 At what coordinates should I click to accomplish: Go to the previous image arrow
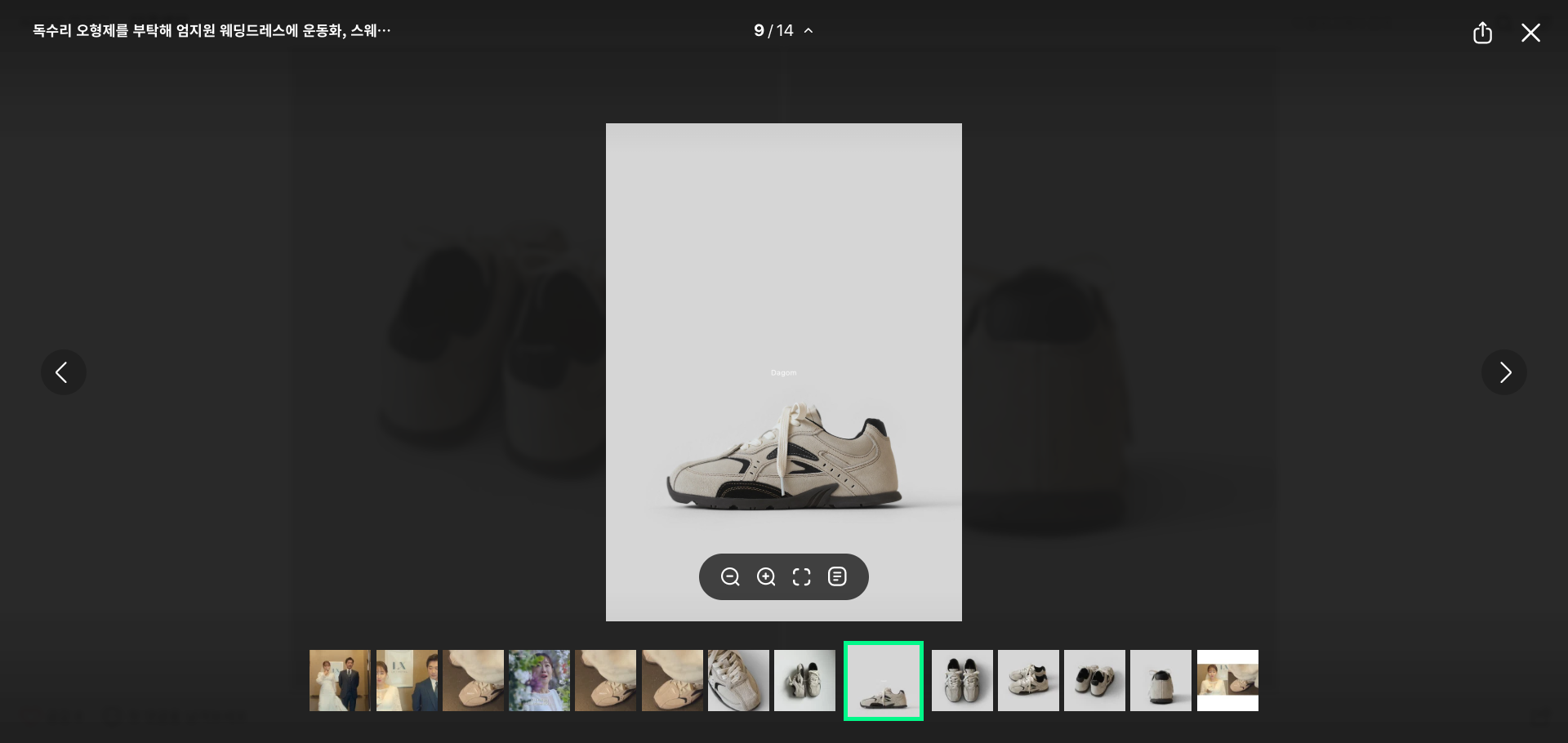[x=64, y=372]
